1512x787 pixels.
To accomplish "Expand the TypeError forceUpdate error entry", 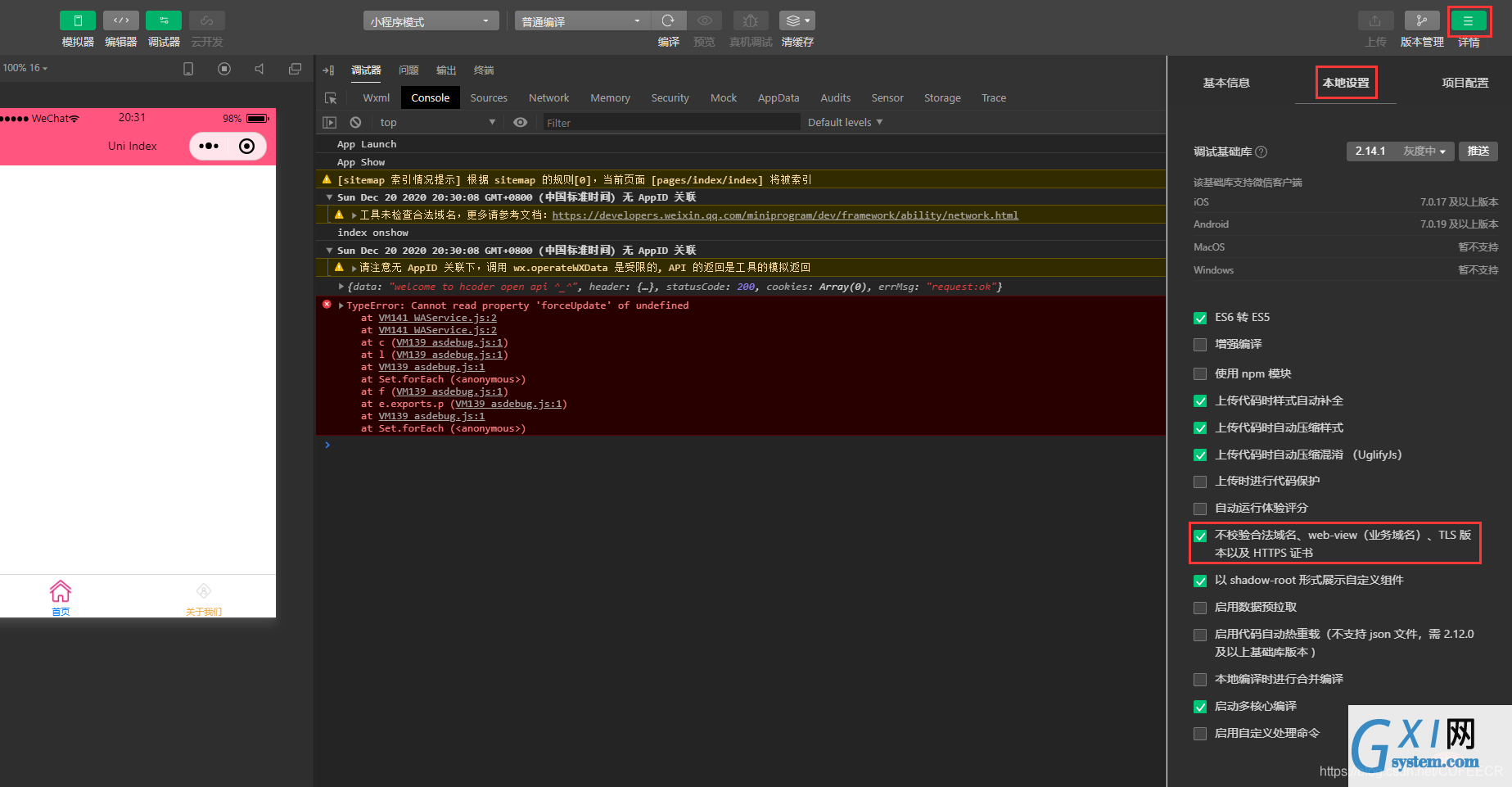I will pyautogui.click(x=341, y=305).
